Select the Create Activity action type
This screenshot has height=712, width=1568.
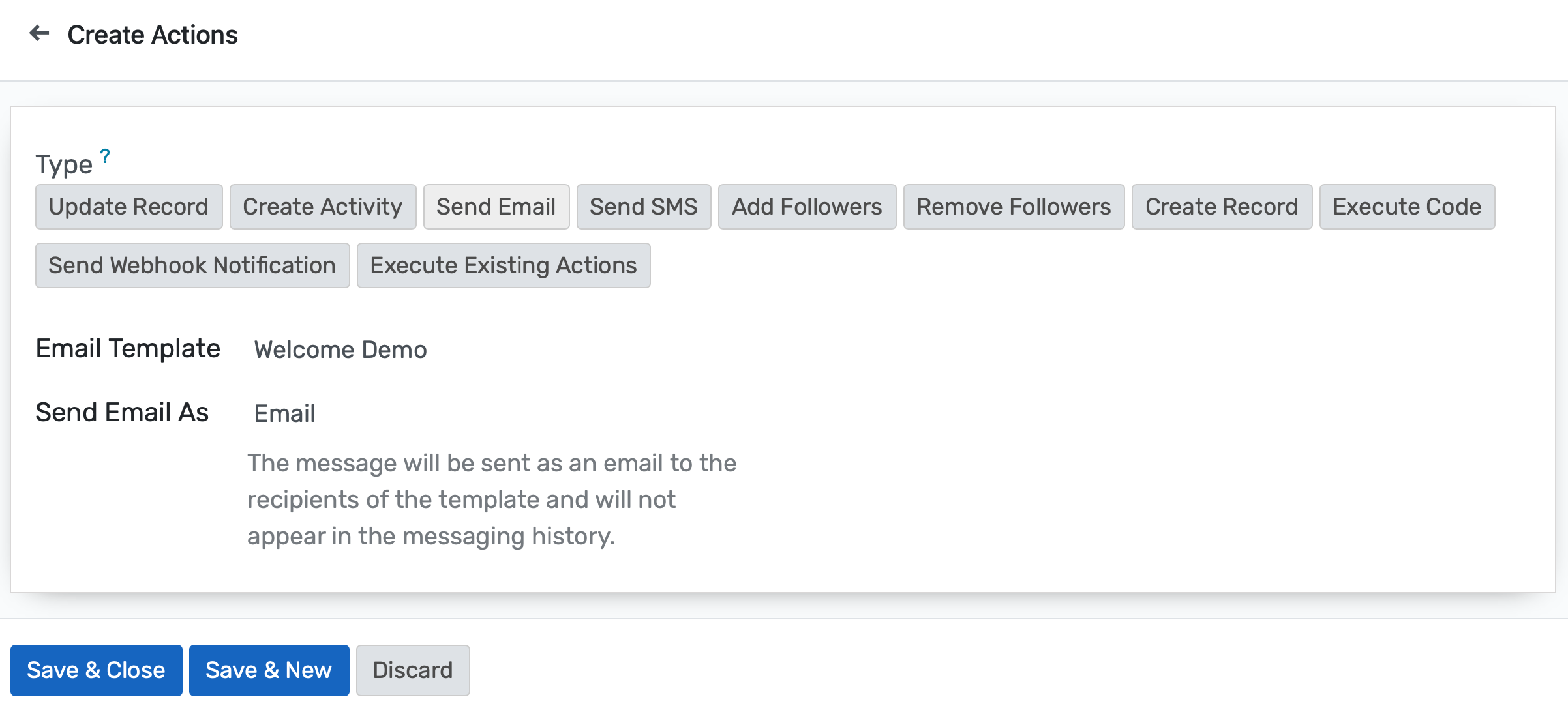point(322,206)
